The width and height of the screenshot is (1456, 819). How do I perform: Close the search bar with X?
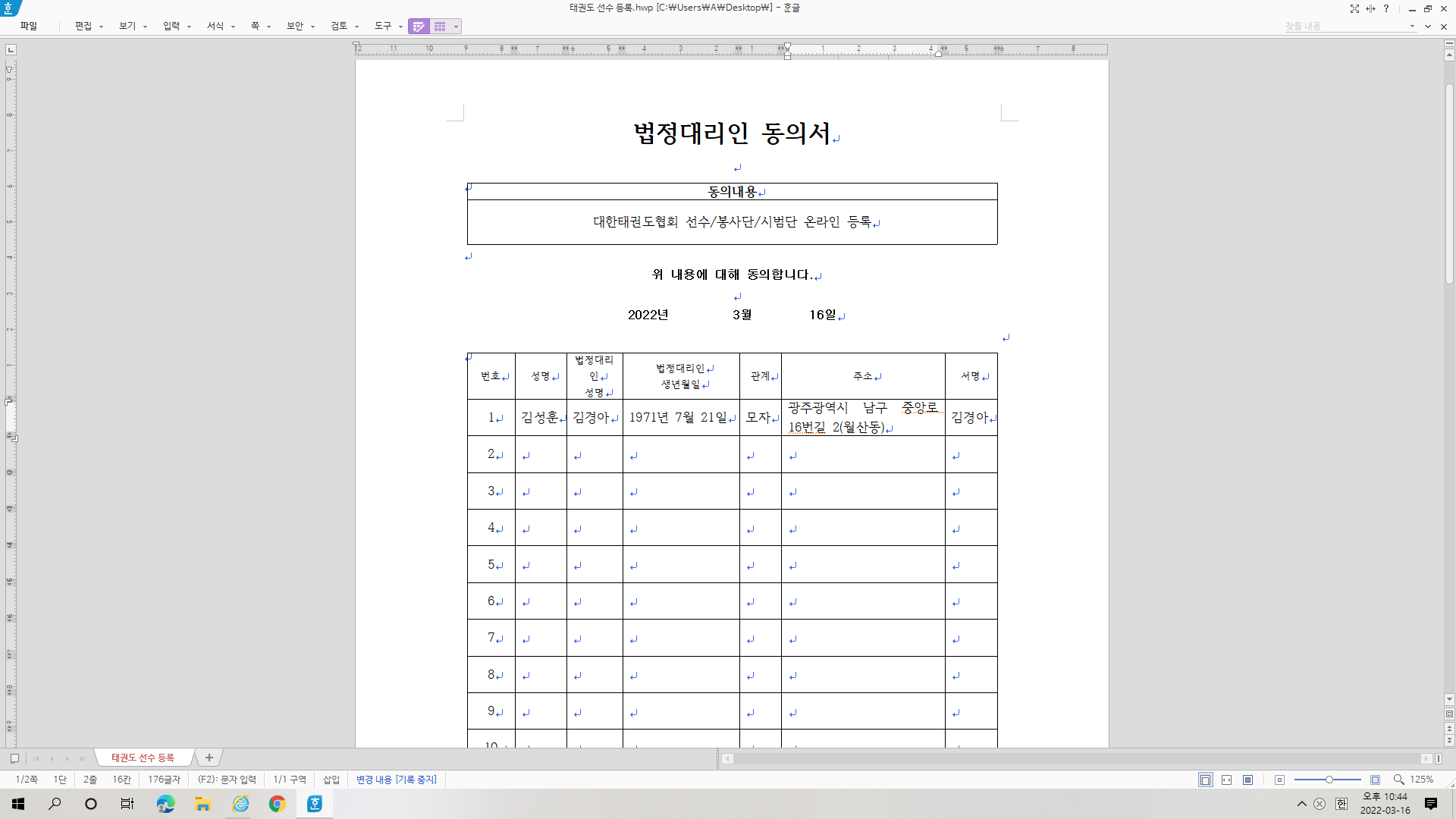point(1444,27)
